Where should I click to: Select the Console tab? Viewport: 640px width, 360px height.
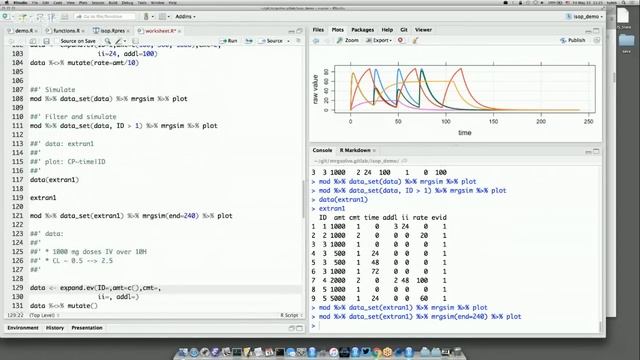(x=322, y=150)
